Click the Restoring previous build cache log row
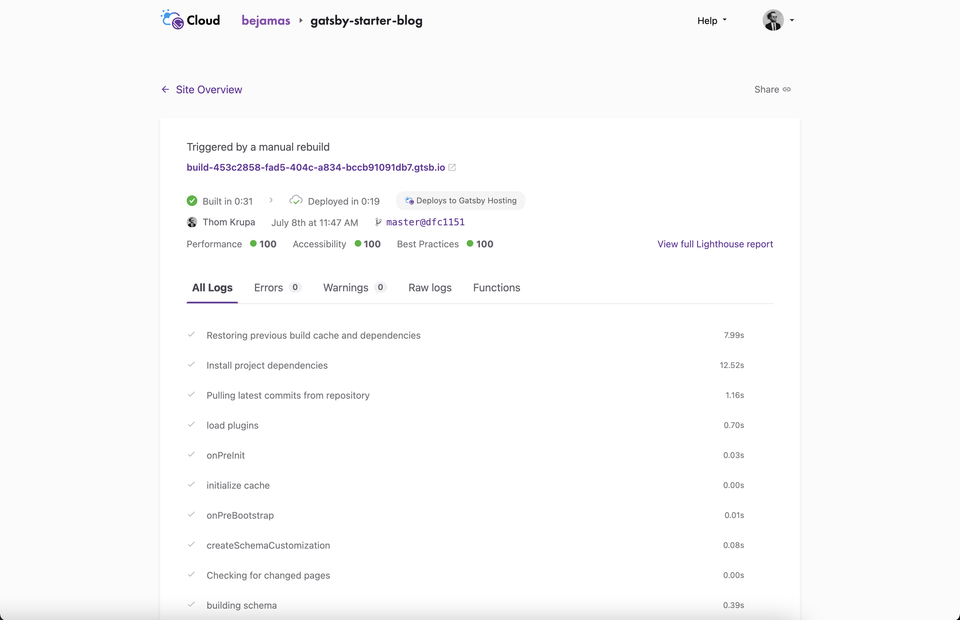The image size is (960, 620). [480, 335]
